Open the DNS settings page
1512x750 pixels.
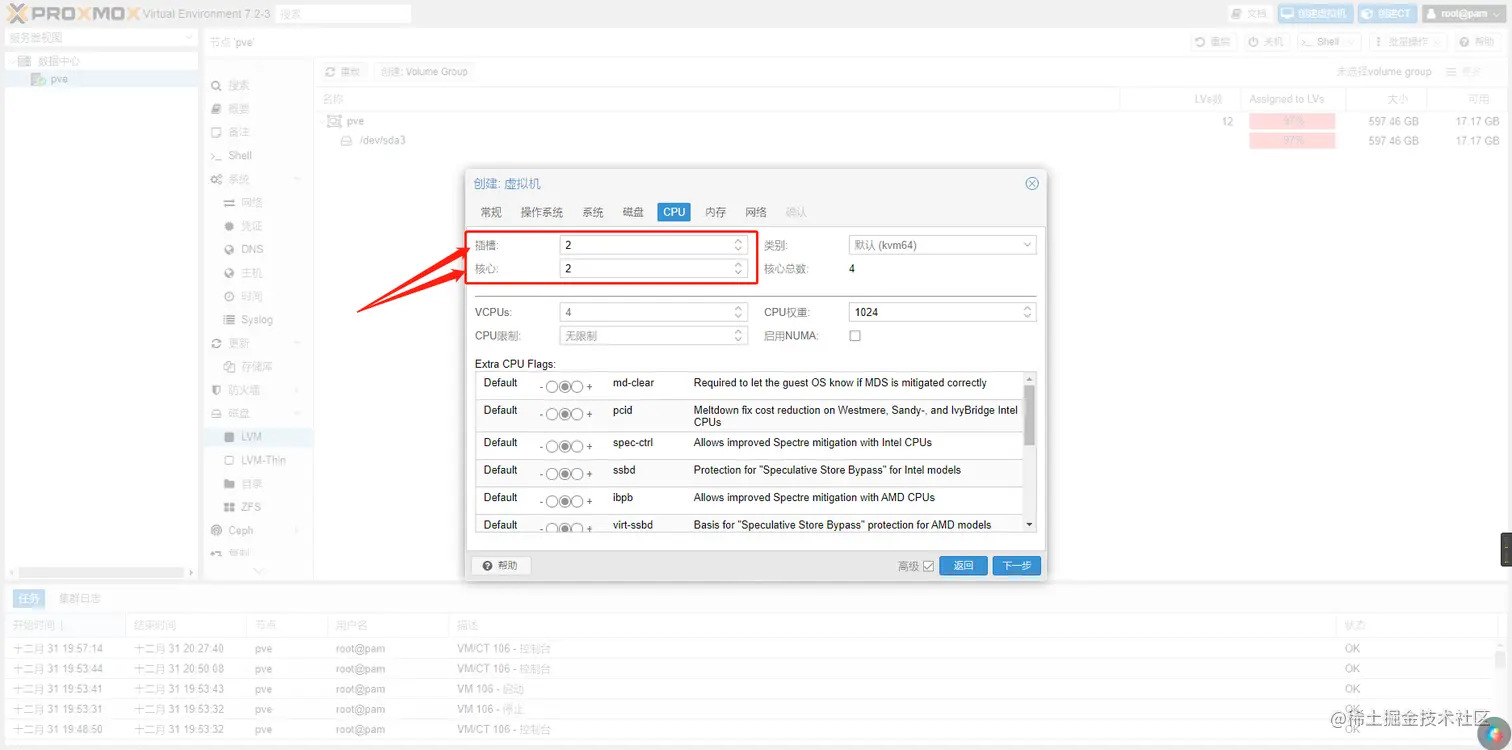coord(252,249)
